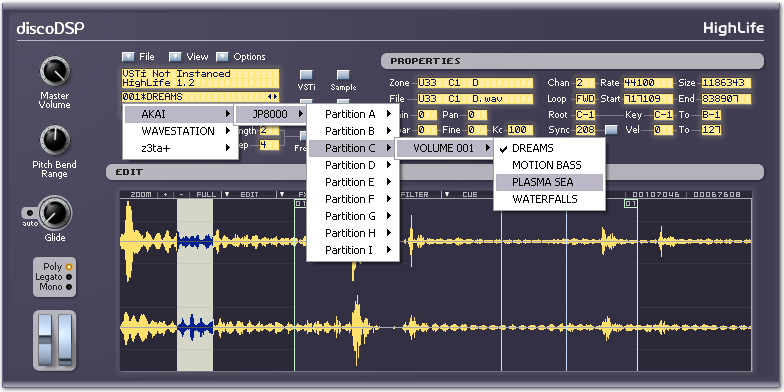Click the zoom in plus button
The width and height of the screenshot is (784, 392).
tap(166, 194)
